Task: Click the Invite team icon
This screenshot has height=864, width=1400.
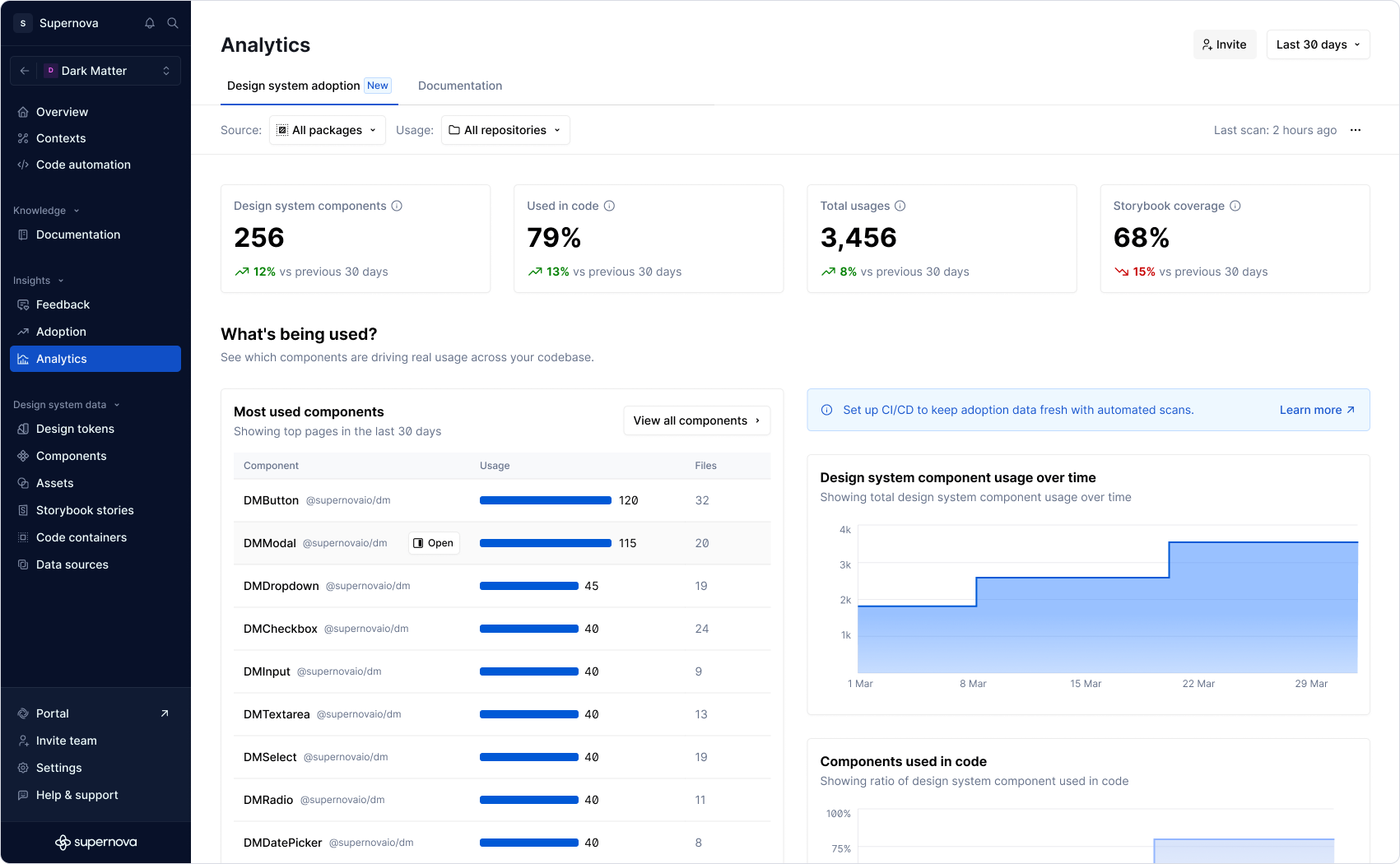Action: click(x=23, y=741)
